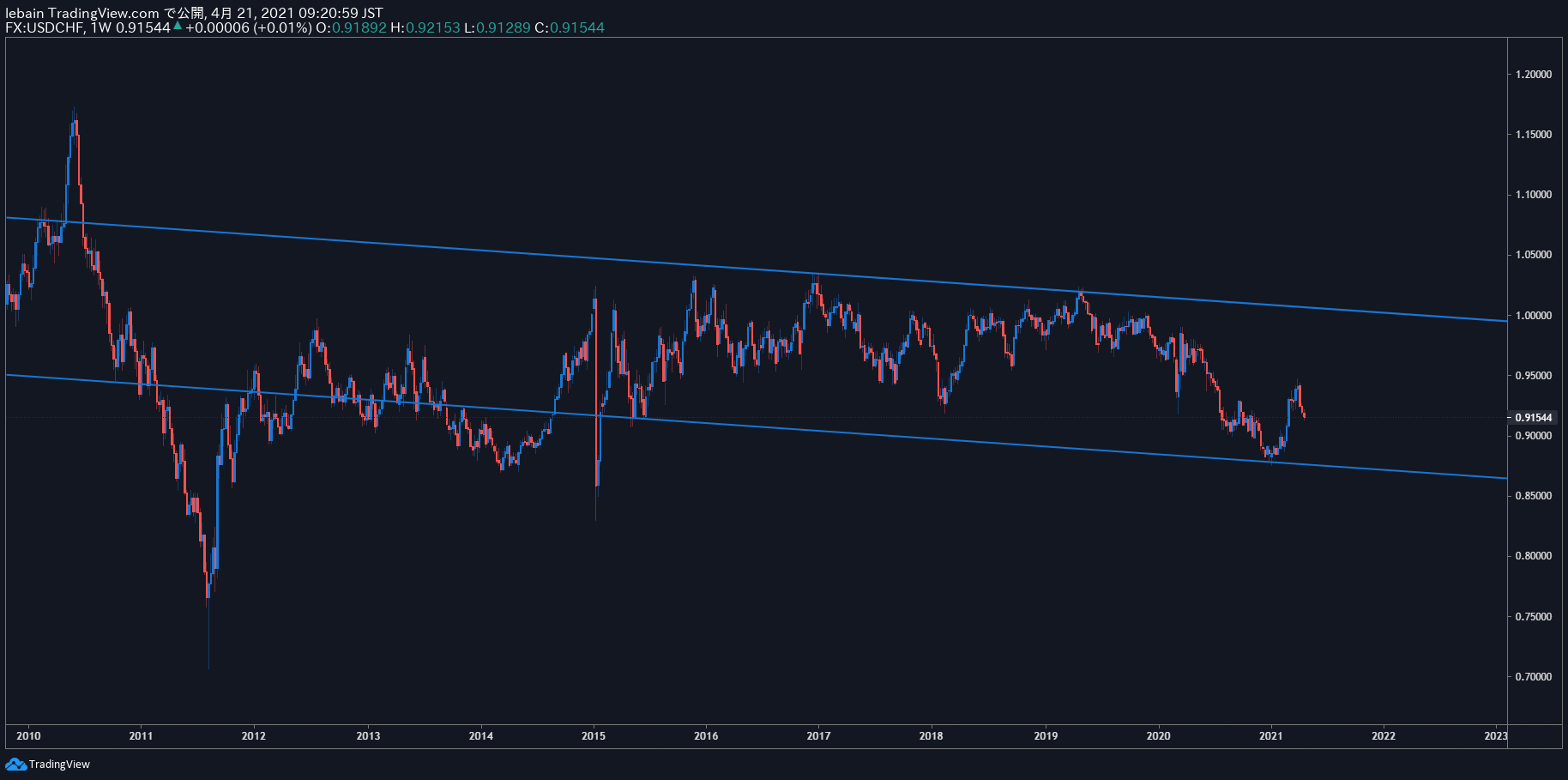Image resolution: width=1568 pixels, height=780 pixels.
Task: Click the close value C:0.91544
Action: [570, 27]
